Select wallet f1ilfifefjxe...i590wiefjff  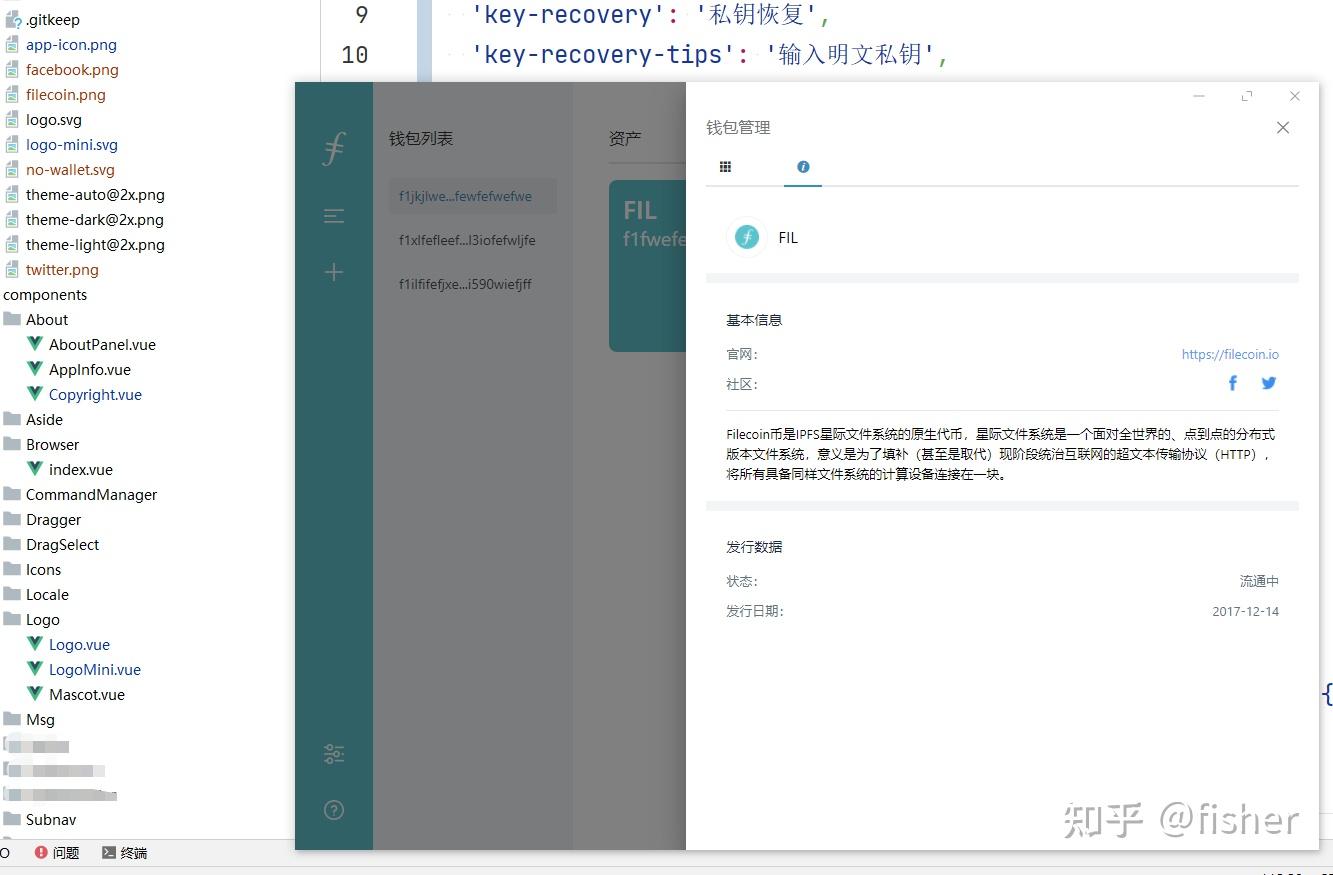(472, 284)
